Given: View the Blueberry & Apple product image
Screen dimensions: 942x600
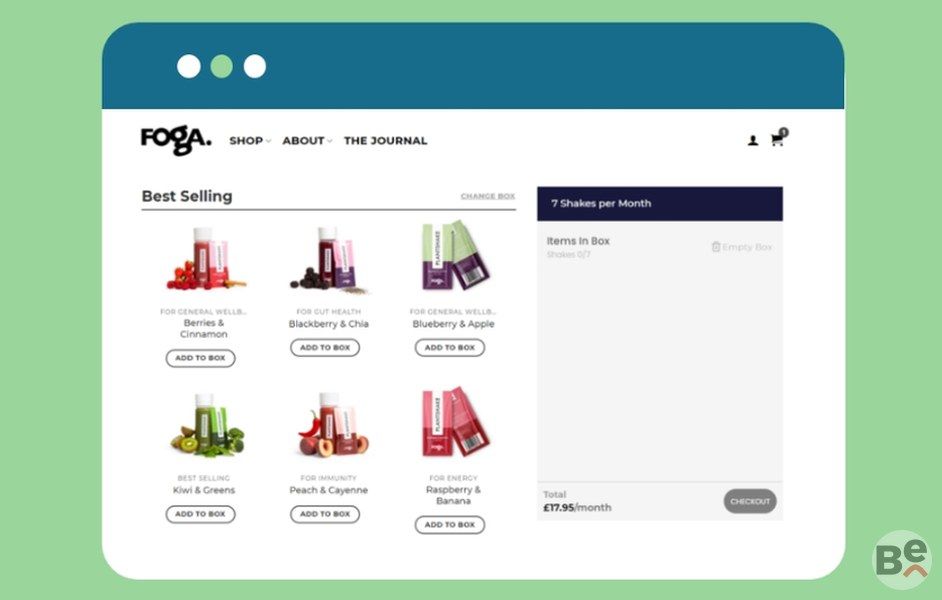Looking at the screenshot, I should 455,256.
